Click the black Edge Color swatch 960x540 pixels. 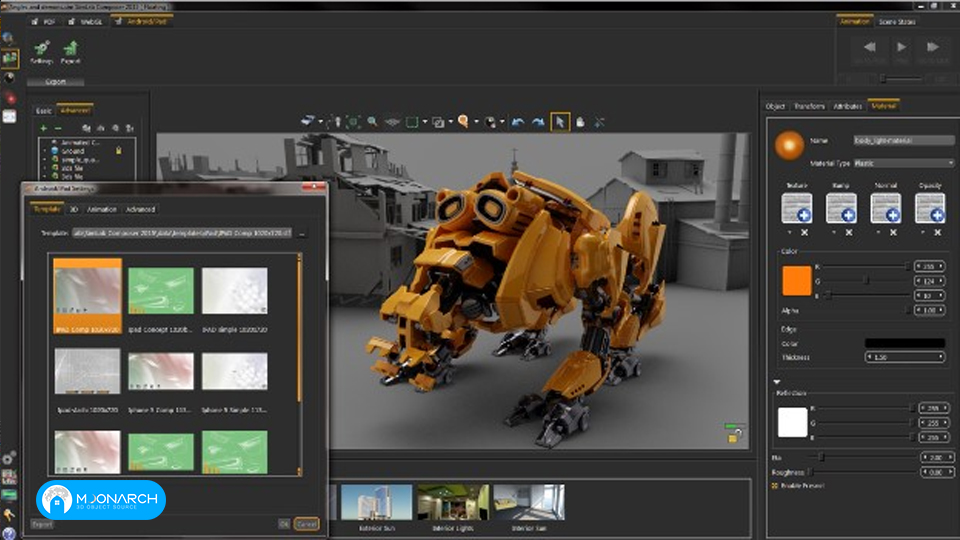905,343
